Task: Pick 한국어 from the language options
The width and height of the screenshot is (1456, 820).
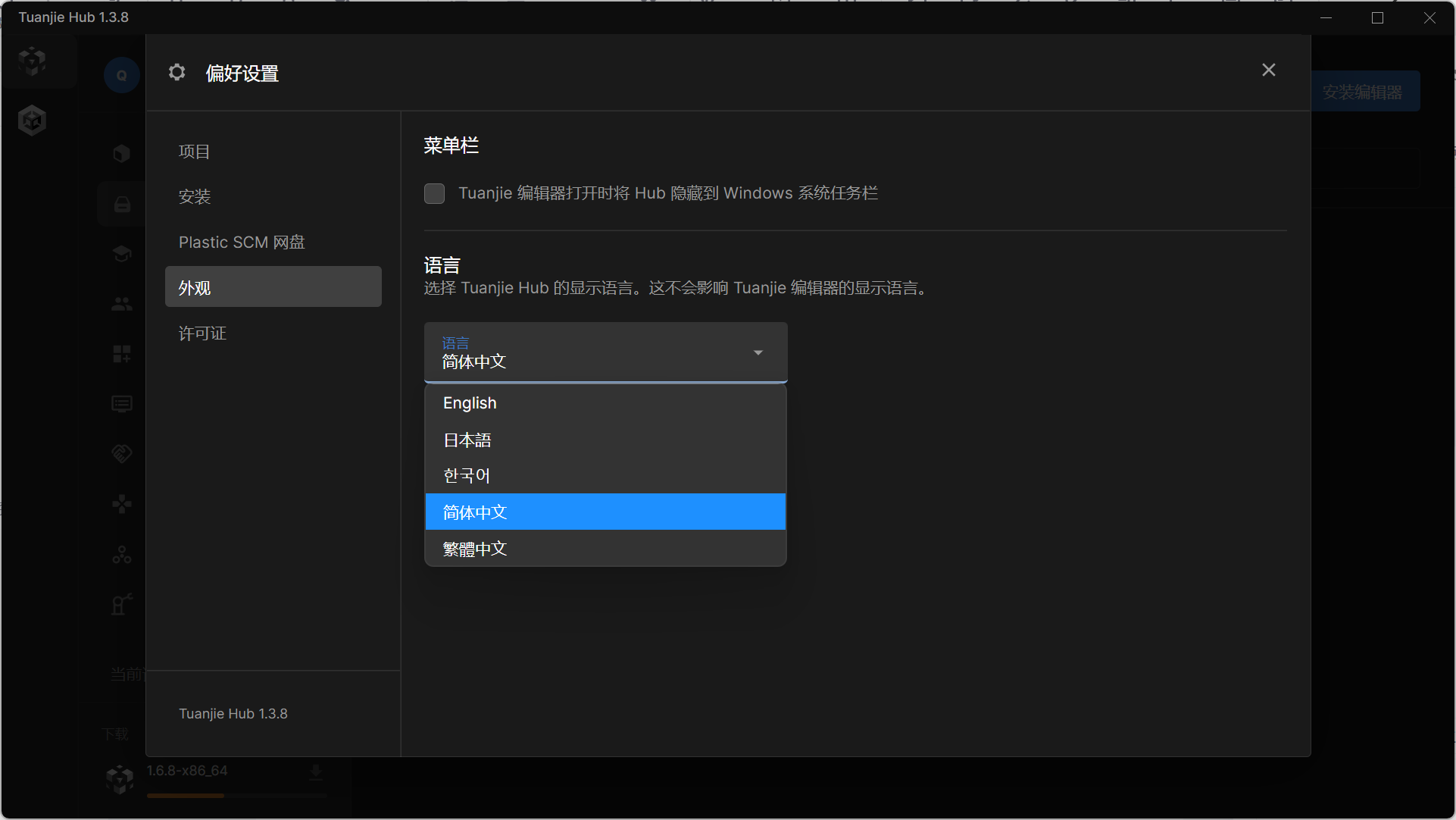Action: coord(466,475)
